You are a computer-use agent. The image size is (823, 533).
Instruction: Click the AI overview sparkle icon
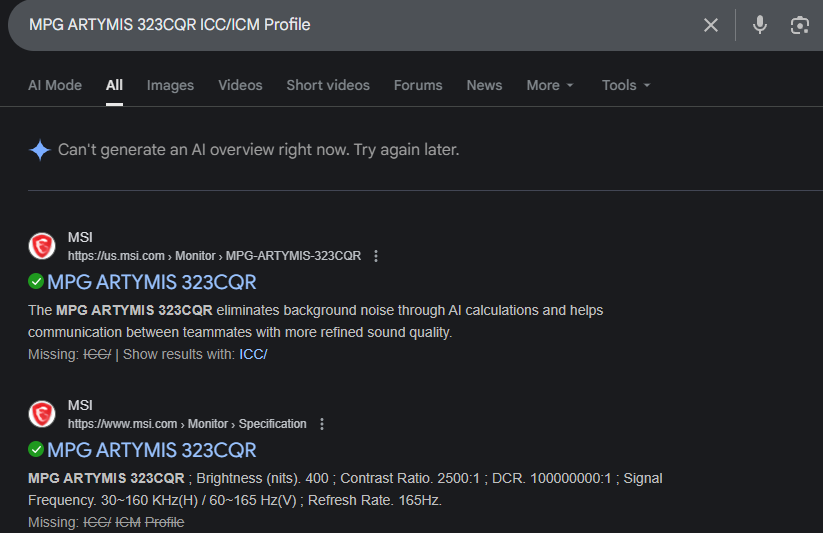(40, 150)
